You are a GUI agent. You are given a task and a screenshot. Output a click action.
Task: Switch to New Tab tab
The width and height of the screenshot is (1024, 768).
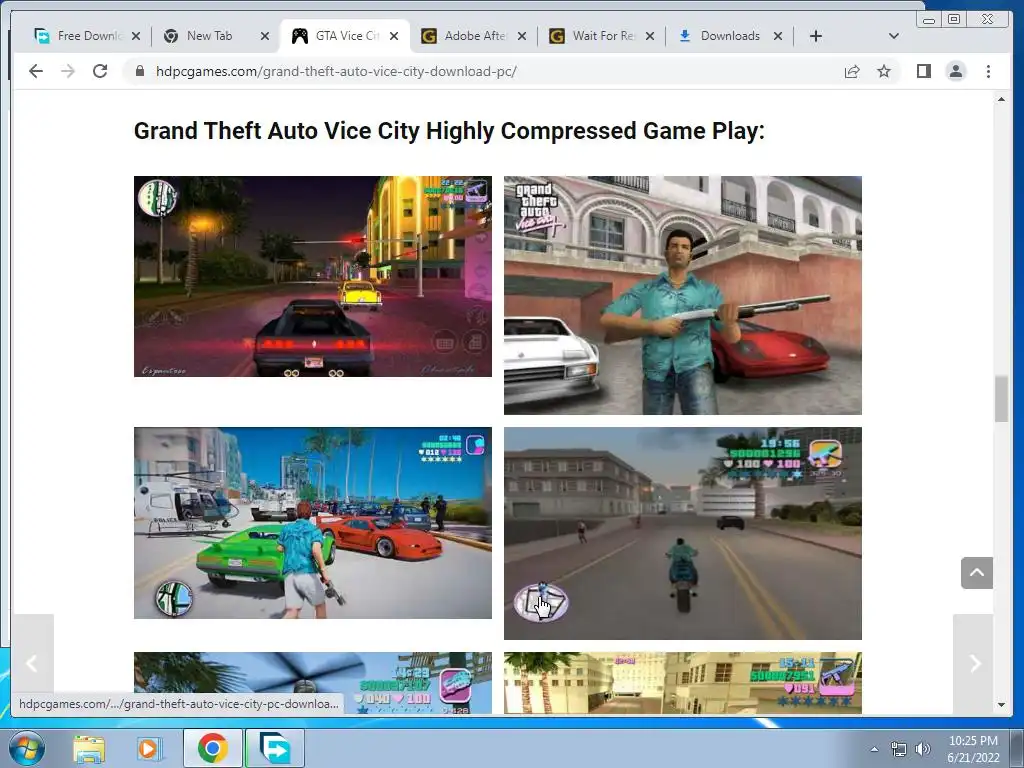point(214,36)
